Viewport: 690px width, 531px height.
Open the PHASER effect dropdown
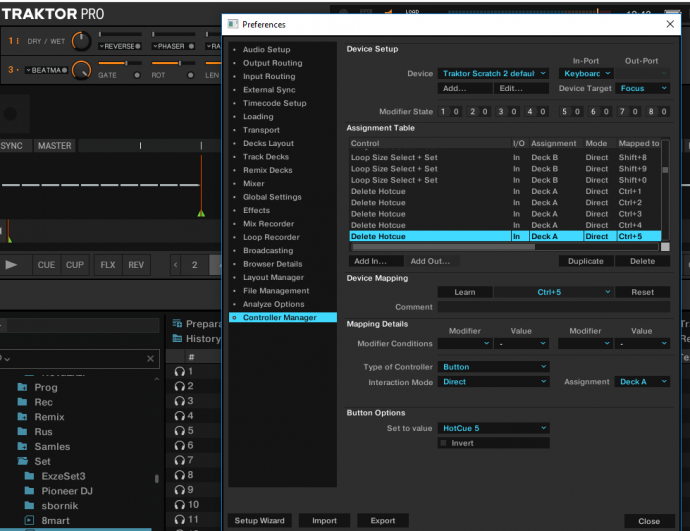pyautogui.click(x=173, y=46)
